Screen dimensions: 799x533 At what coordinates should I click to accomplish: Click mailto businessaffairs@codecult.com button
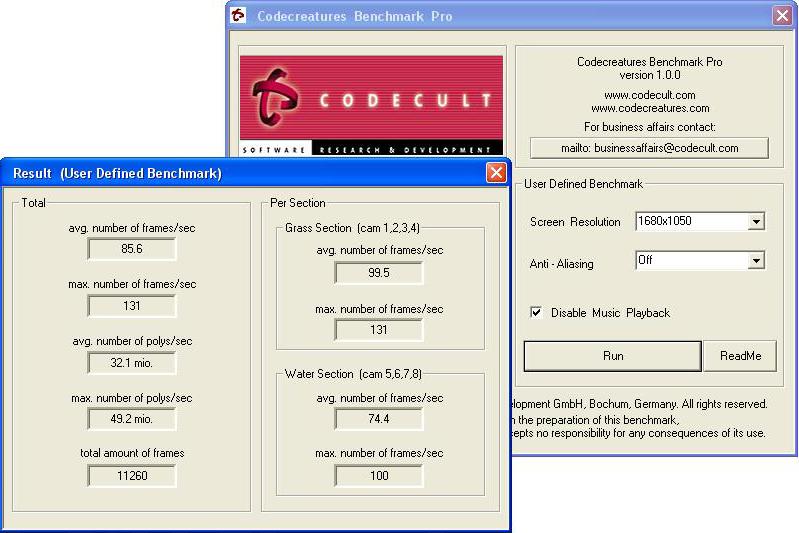coord(649,148)
